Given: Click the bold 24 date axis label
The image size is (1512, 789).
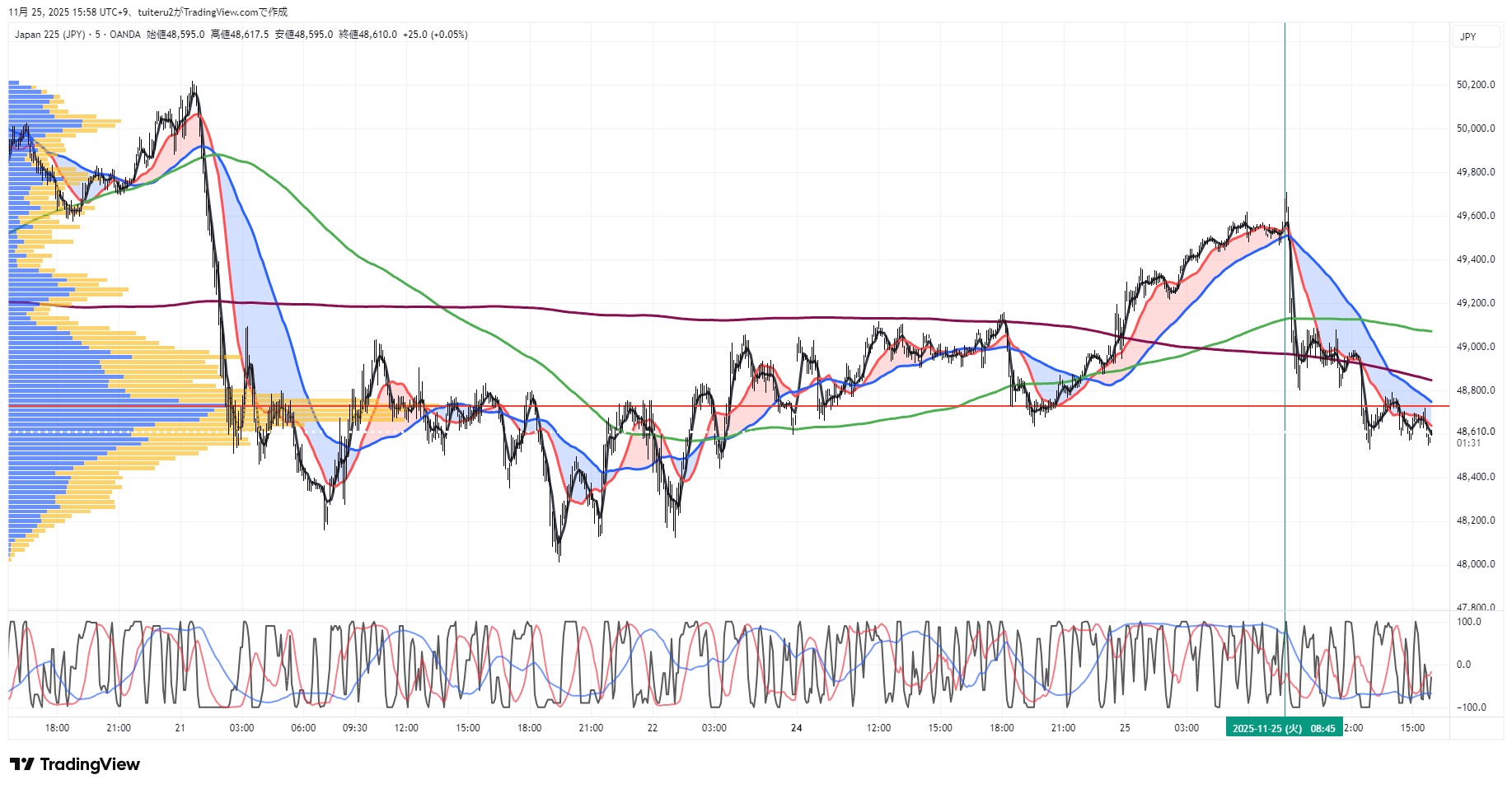Looking at the screenshot, I should pyautogui.click(x=796, y=728).
